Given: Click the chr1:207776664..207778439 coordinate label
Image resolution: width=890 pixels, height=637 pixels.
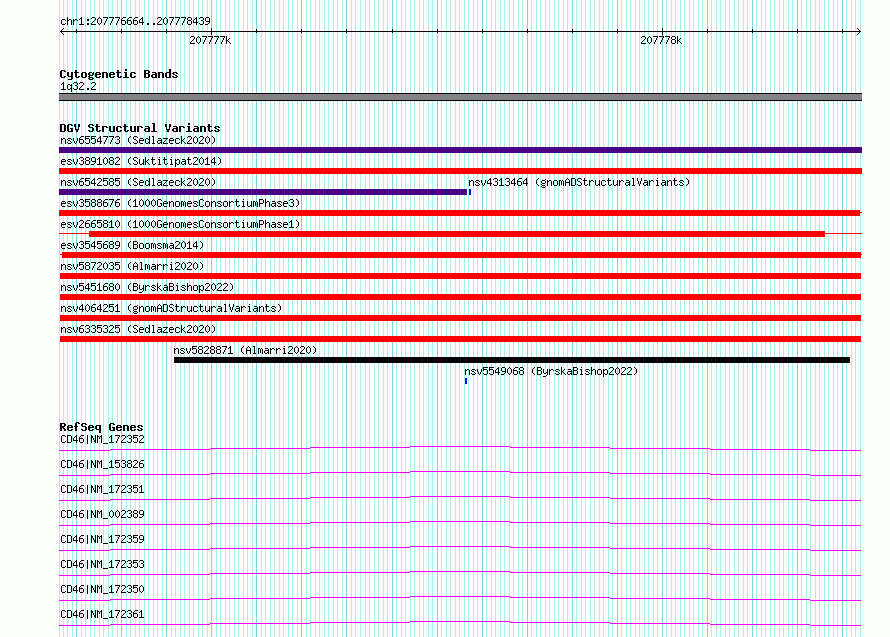Looking at the screenshot, I should [x=135, y=22].
